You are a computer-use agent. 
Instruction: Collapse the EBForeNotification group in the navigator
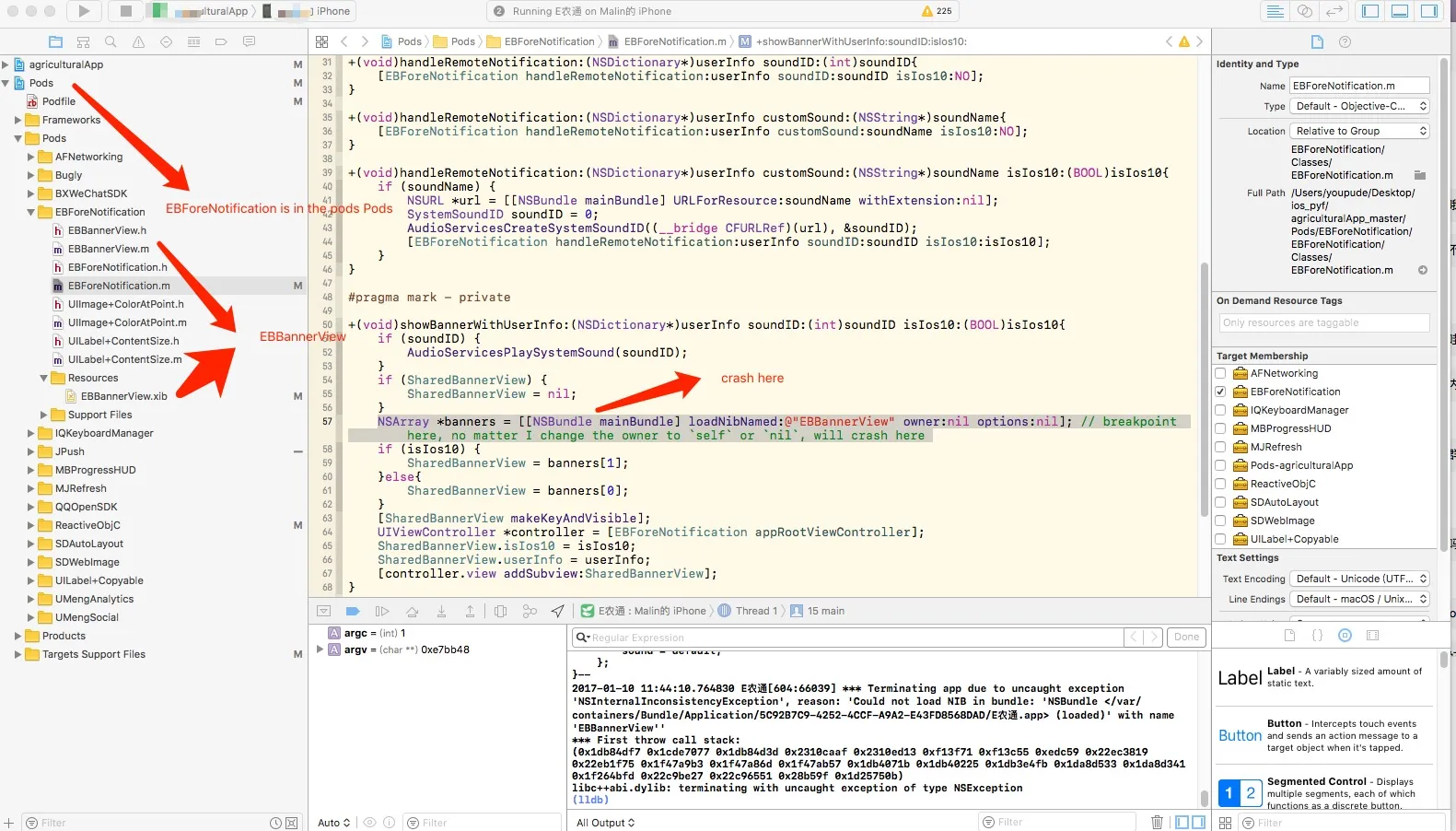[x=30, y=212]
